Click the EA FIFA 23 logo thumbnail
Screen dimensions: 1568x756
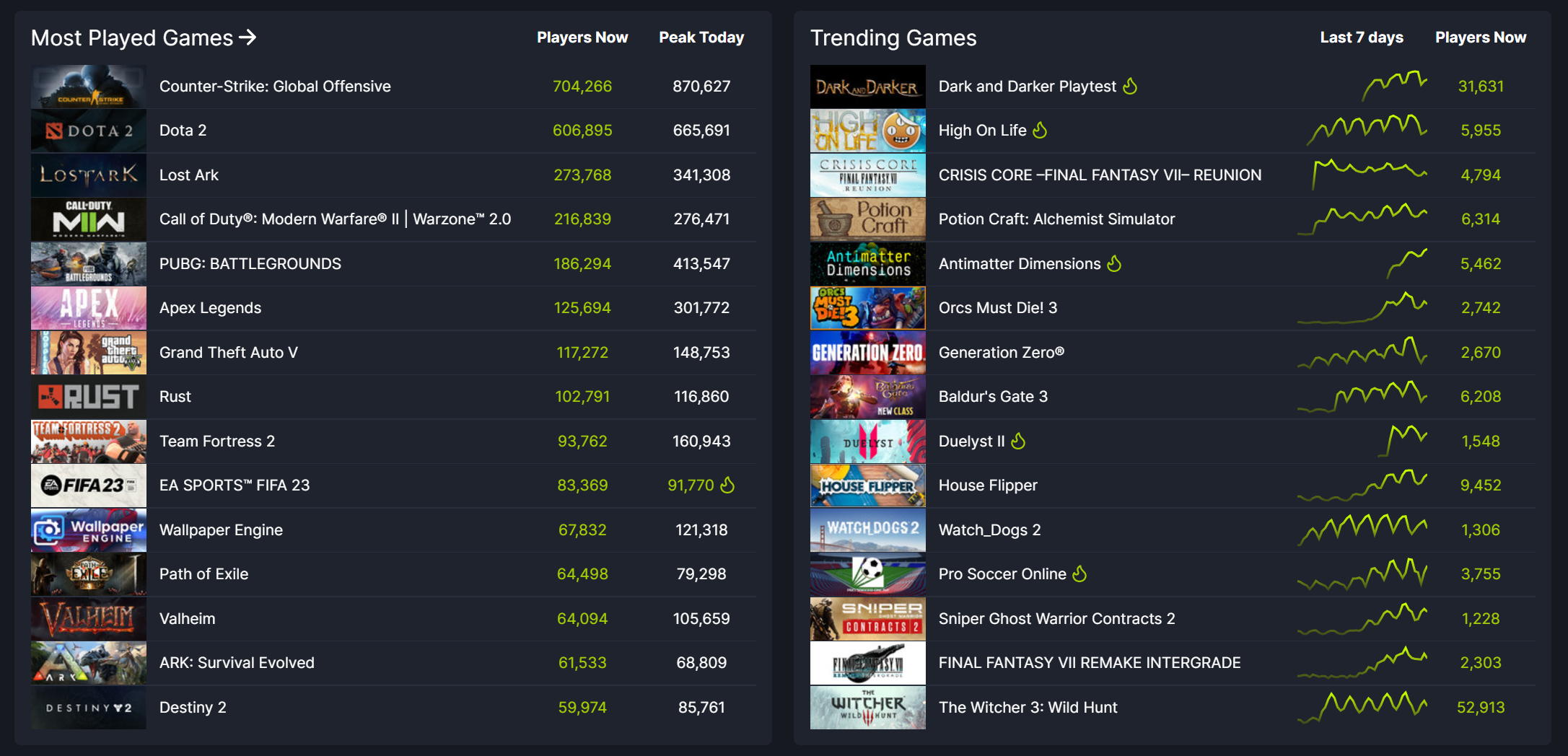(x=89, y=485)
